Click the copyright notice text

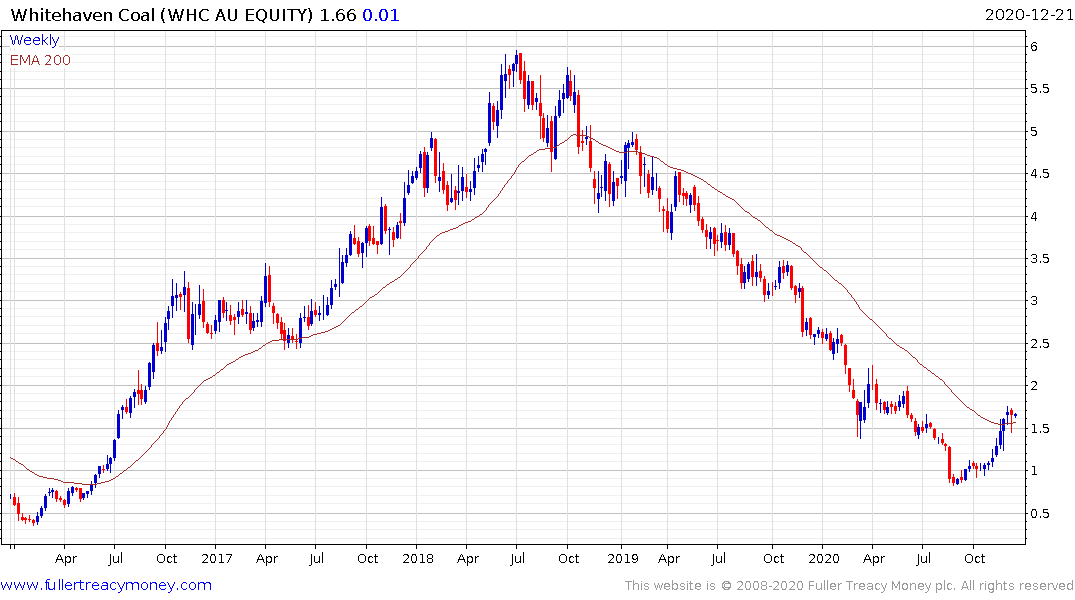point(849,586)
